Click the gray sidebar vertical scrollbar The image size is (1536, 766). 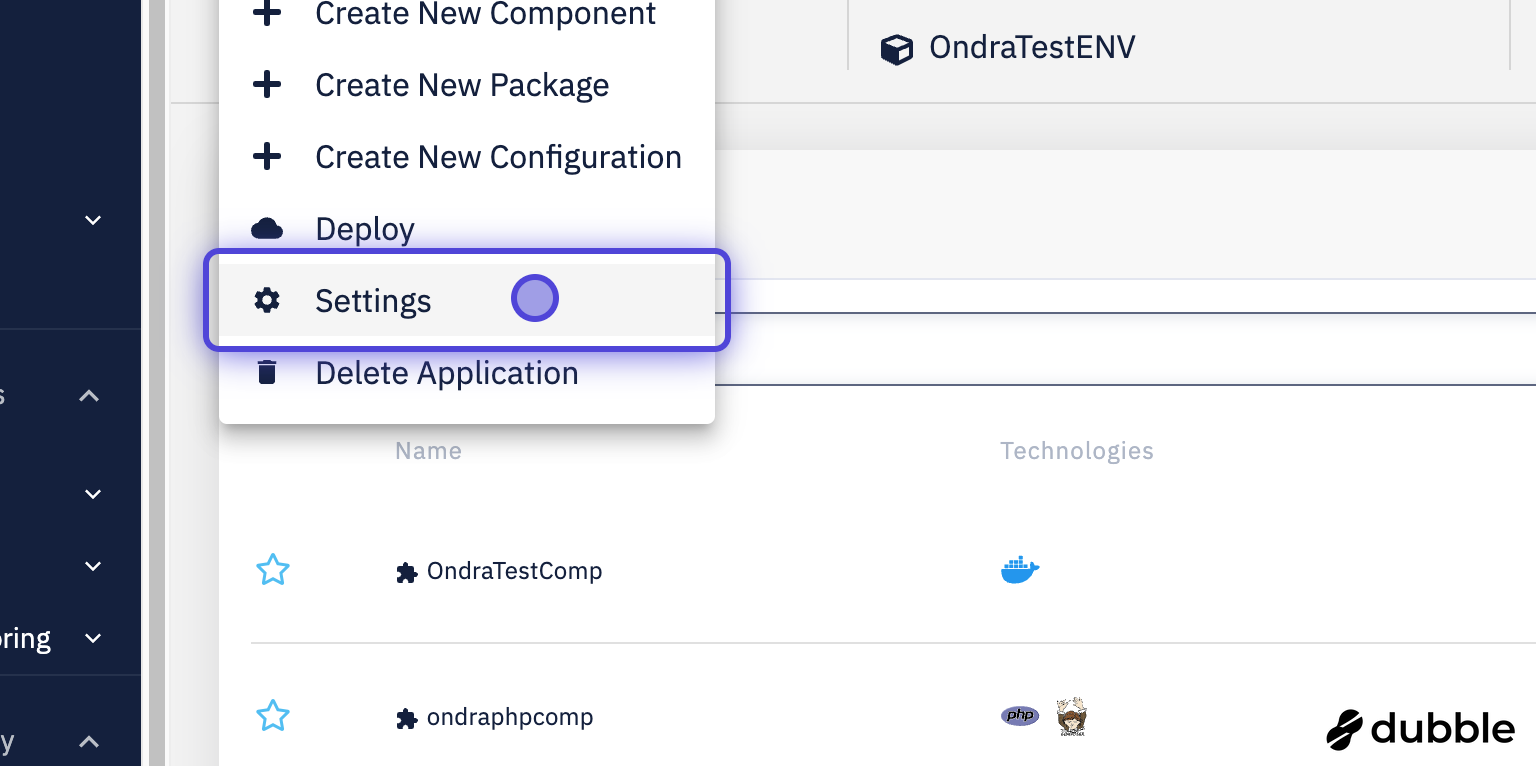point(156,400)
